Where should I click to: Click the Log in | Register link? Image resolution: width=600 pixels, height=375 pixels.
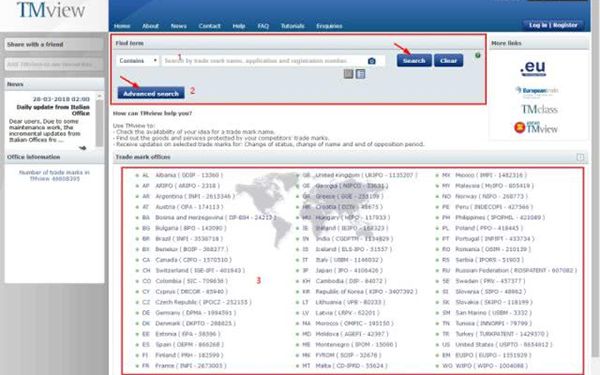(553, 25)
